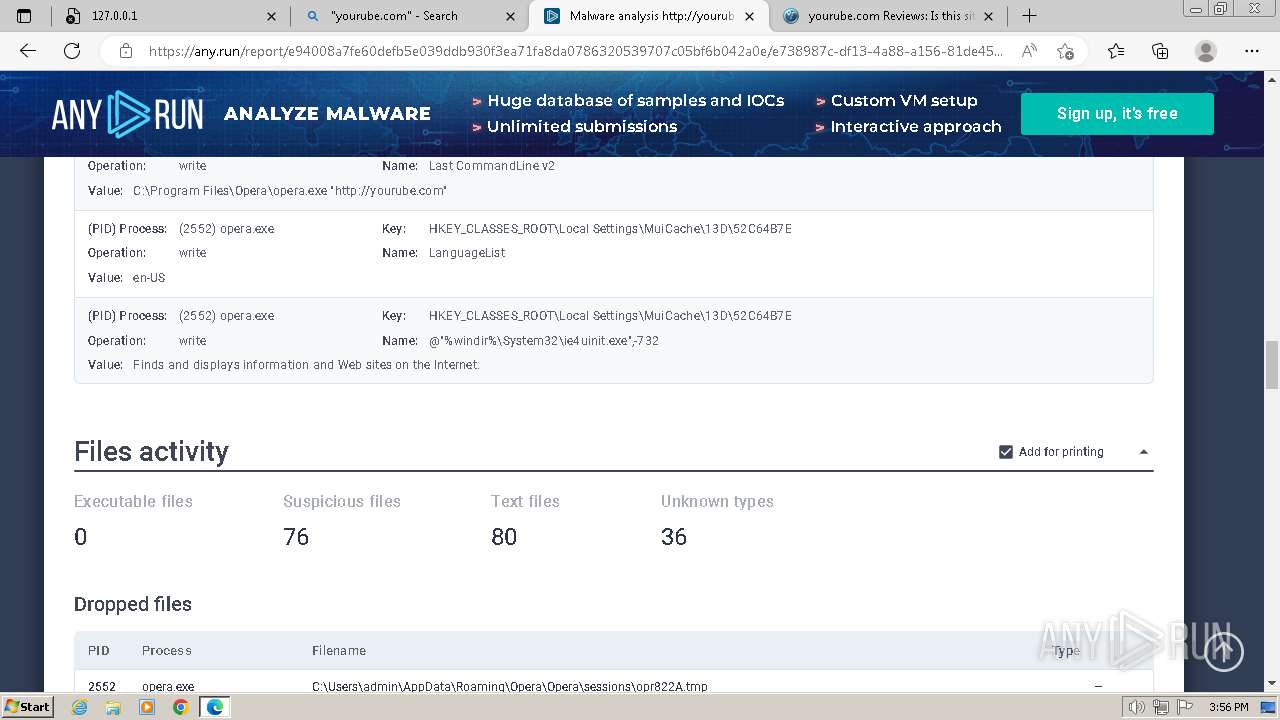Image resolution: width=1280 pixels, height=720 pixels.
Task: Open the network tray icon
Action: [x=1162, y=707]
